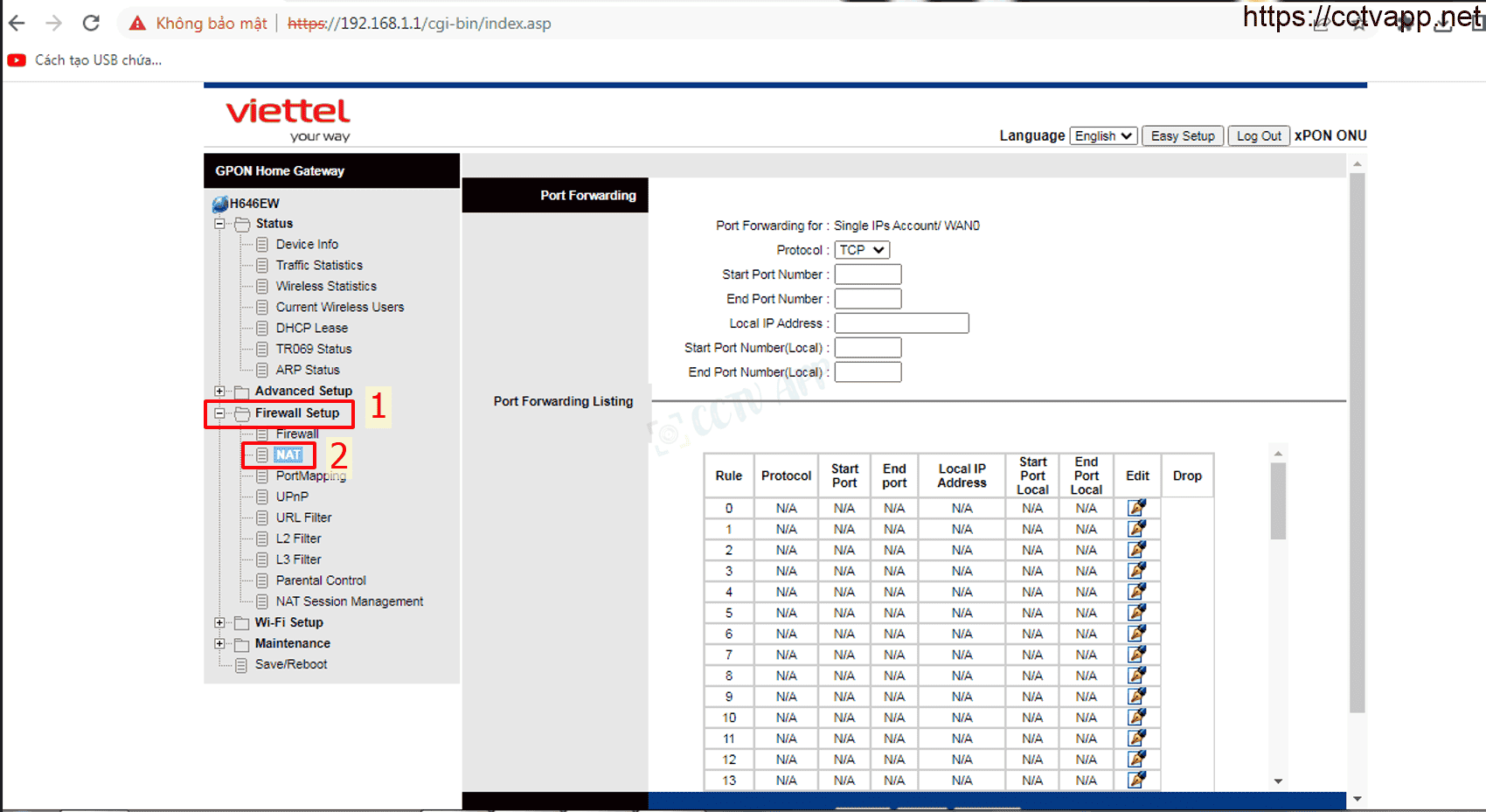Screen dimensions: 1486x812
Task: Select URL Filter in the sidebar
Action: point(303,517)
